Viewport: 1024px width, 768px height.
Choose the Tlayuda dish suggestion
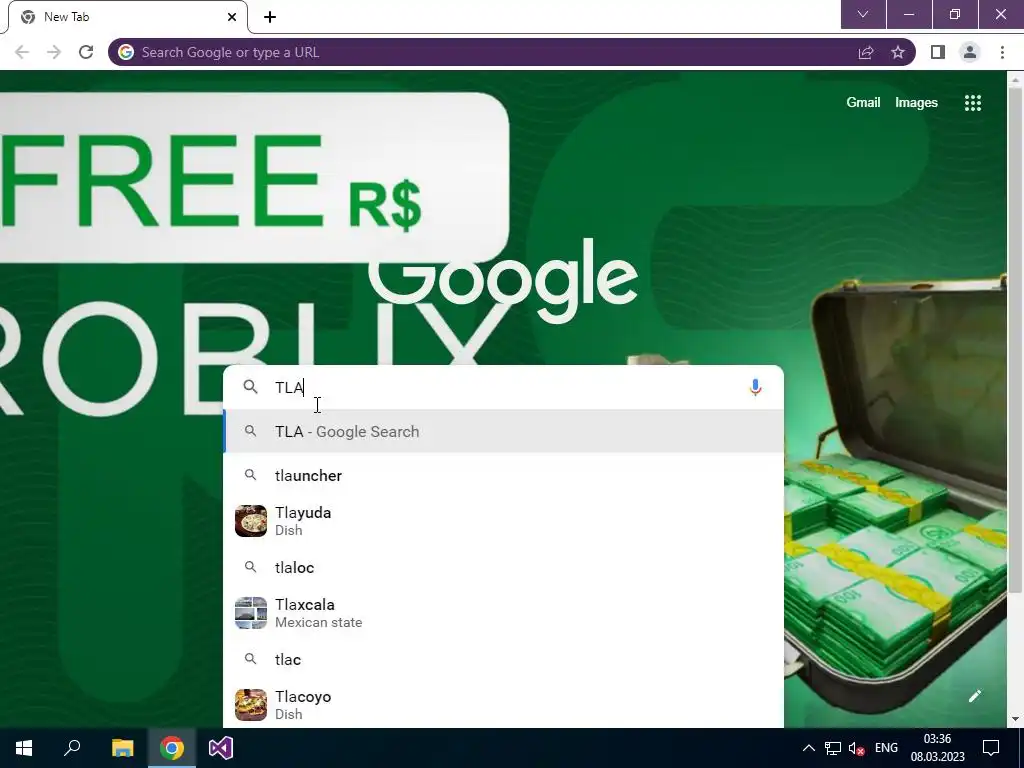click(x=504, y=521)
